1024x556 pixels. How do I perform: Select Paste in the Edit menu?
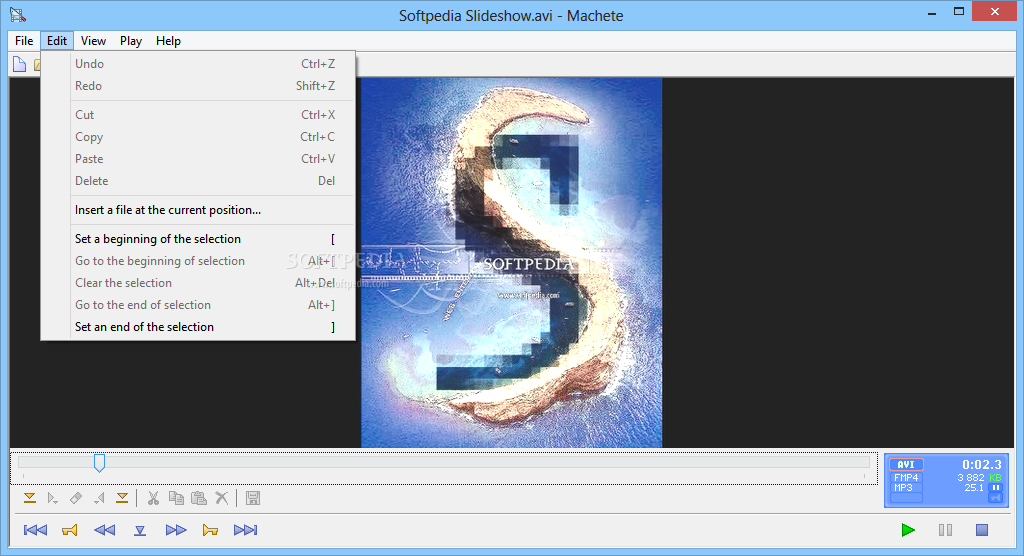pos(199,159)
